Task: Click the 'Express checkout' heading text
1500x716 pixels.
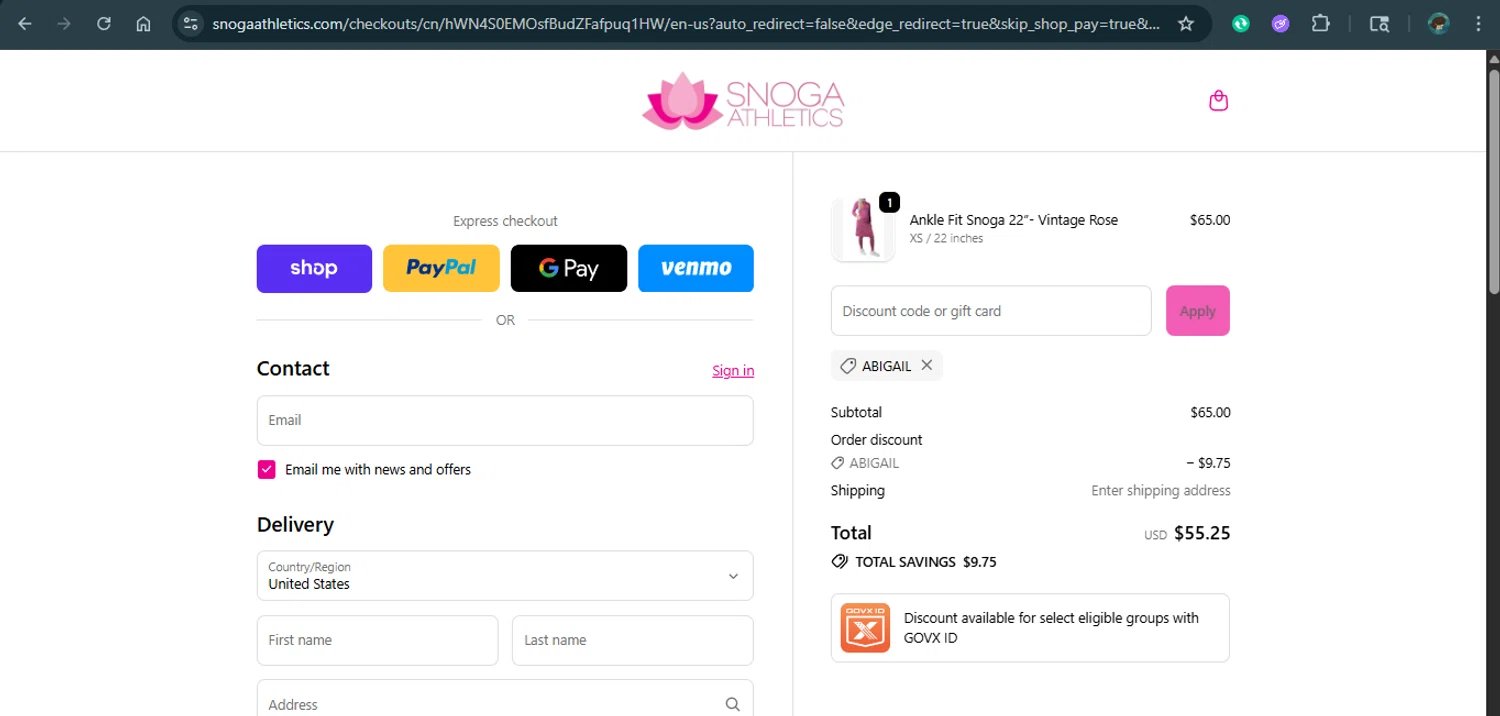Action: pos(505,221)
